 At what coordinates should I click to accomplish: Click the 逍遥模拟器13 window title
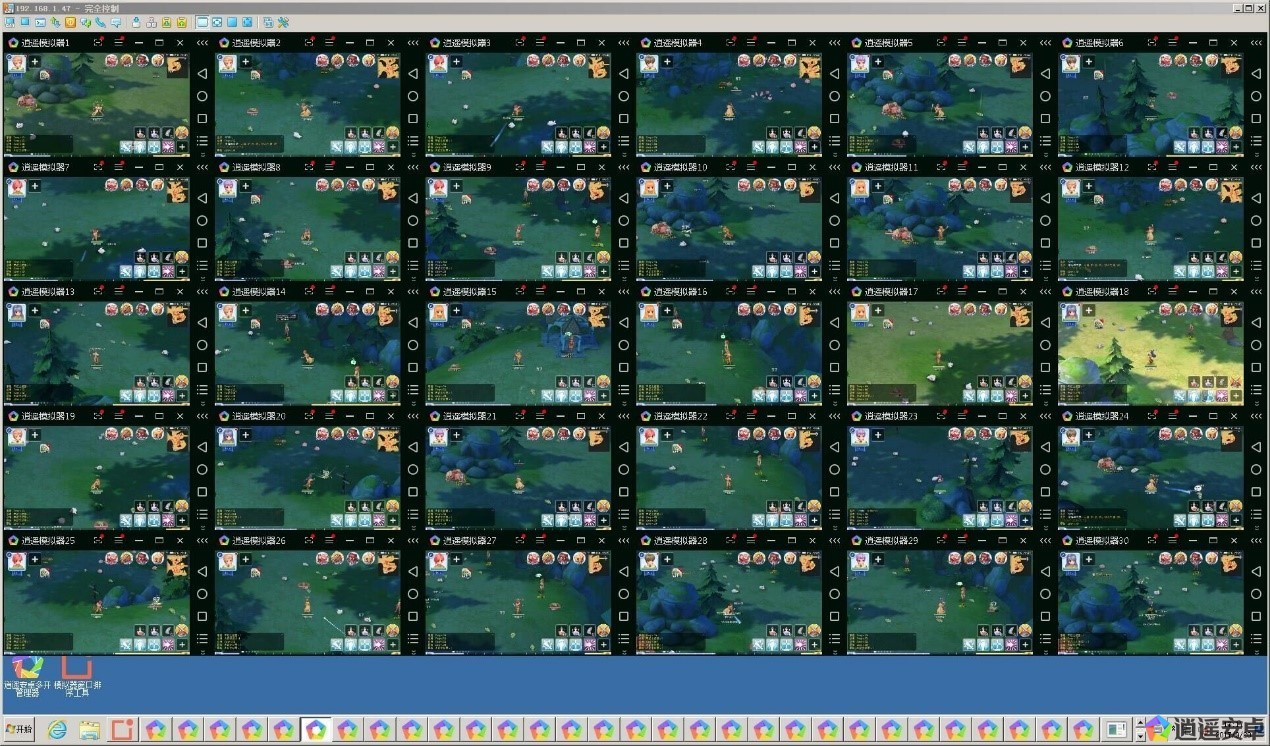coord(49,292)
